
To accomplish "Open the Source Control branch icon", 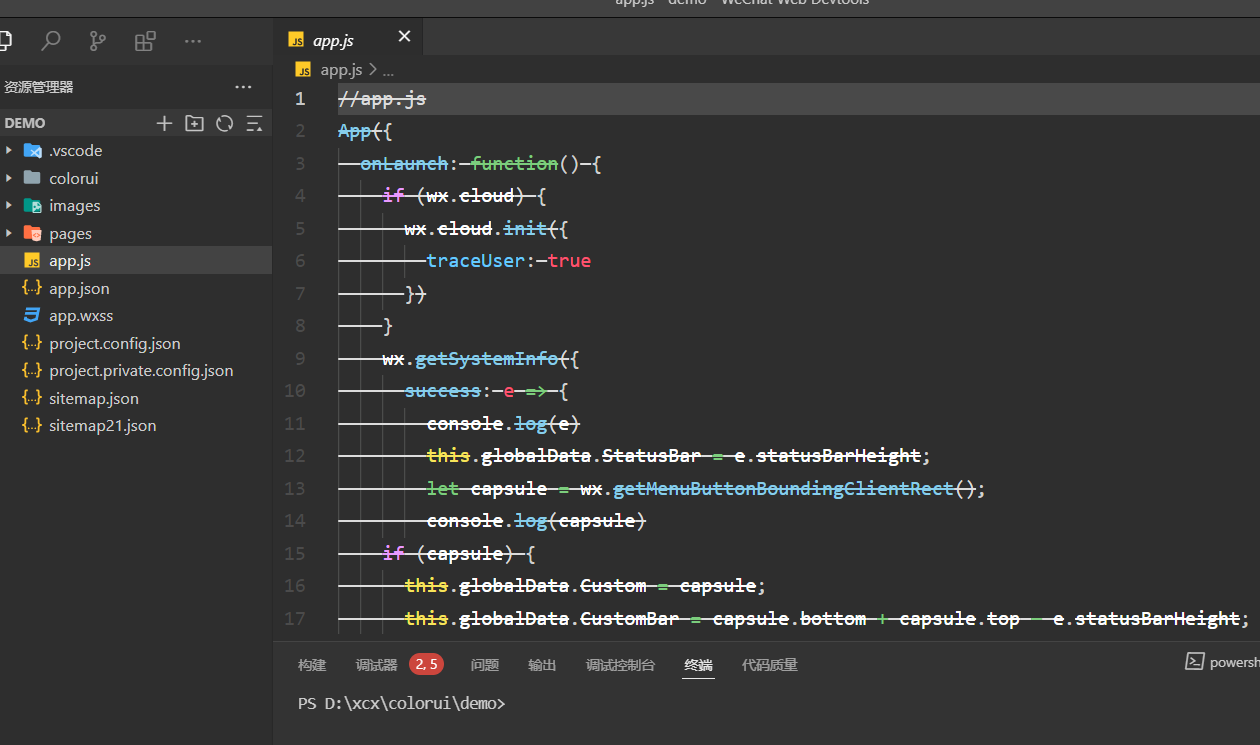I will [97, 41].
